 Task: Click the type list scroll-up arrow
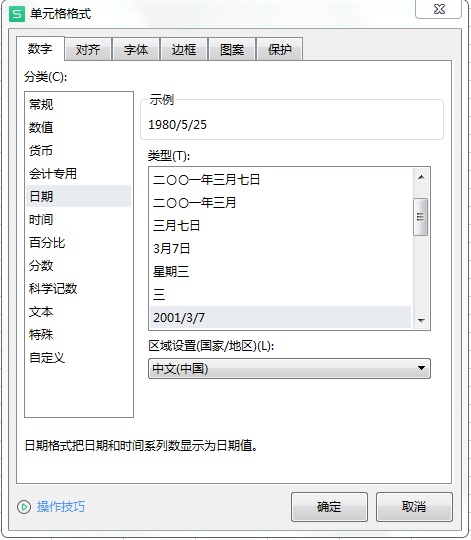(x=421, y=177)
